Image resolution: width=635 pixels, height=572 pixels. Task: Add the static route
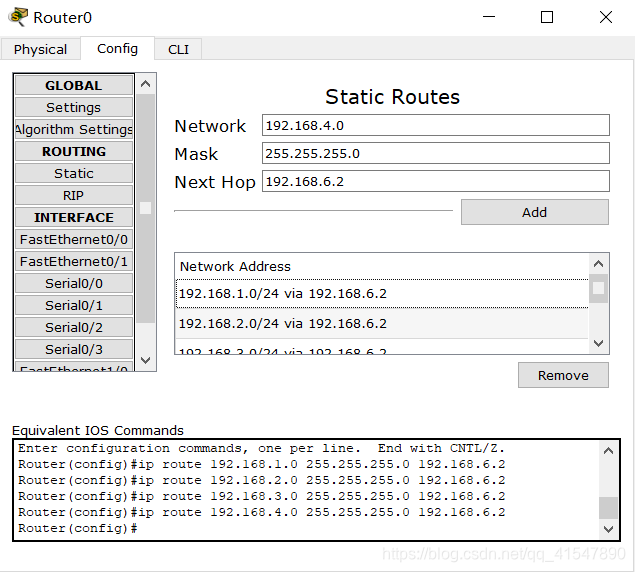click(x=535, y=212)
